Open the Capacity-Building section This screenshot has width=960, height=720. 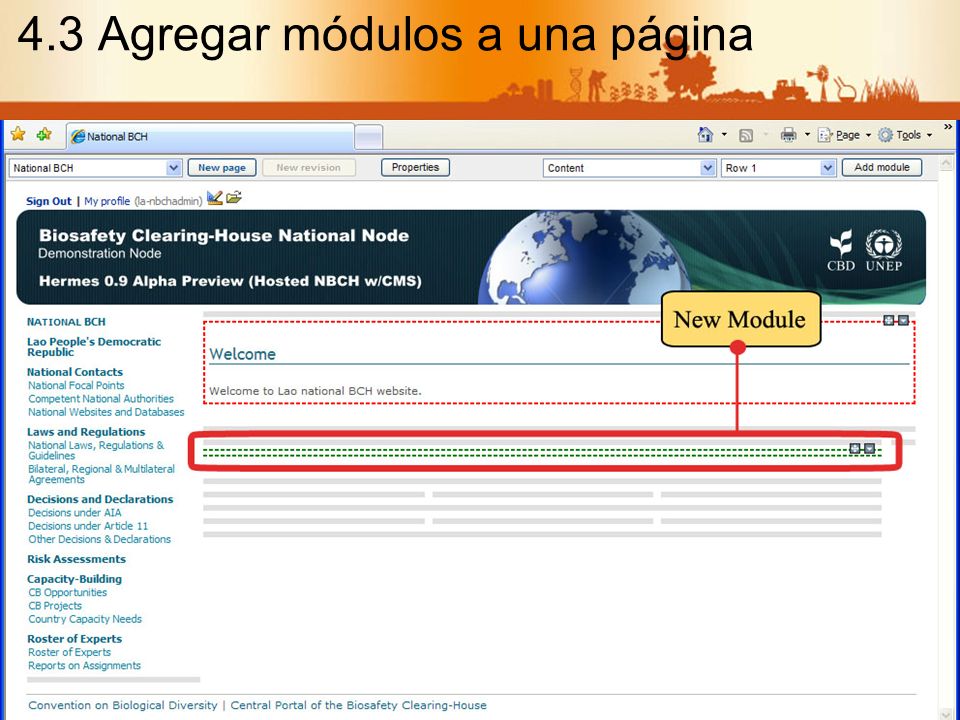coord(75,579)
